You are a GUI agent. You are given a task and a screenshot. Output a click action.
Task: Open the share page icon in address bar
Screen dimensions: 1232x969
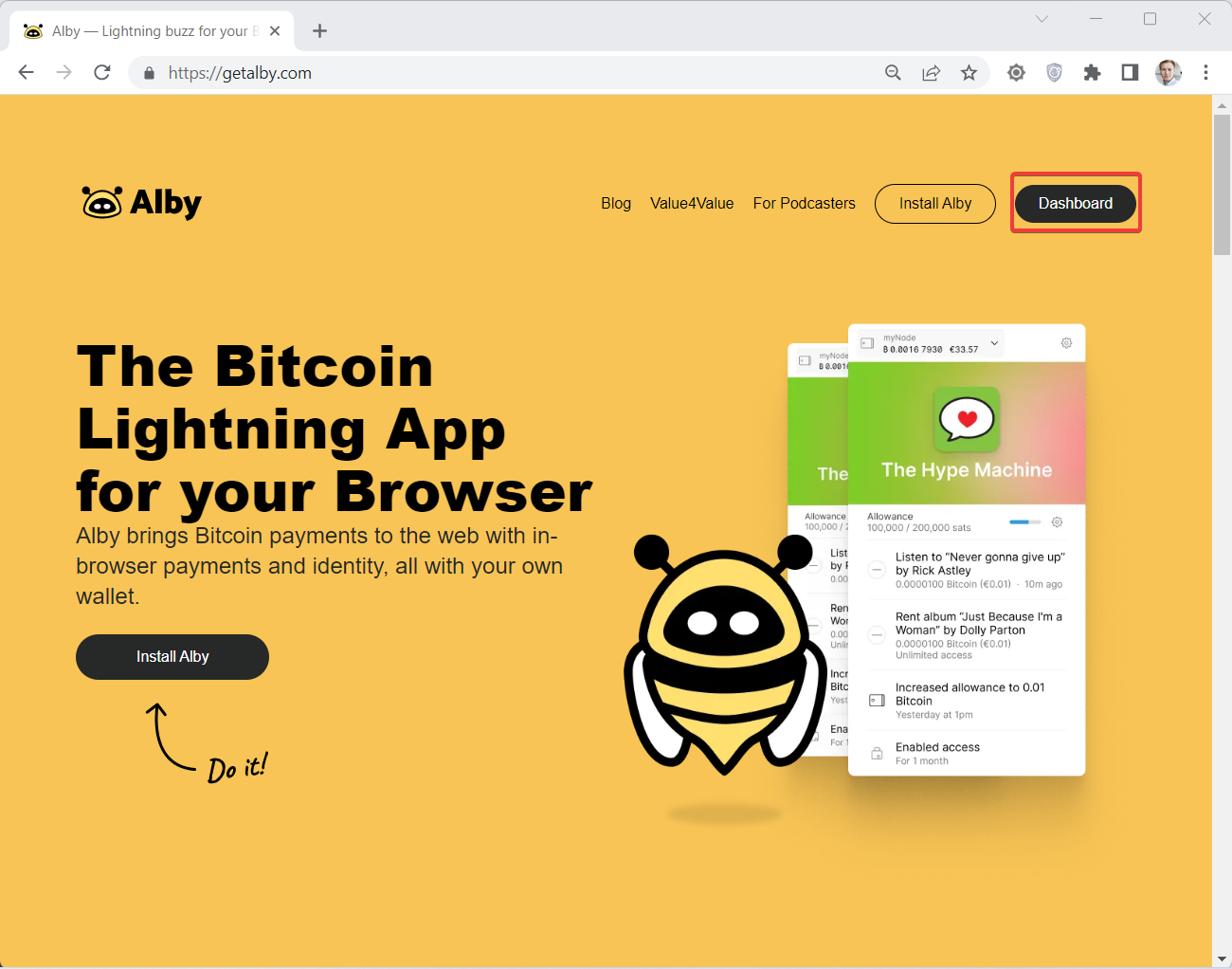click(x=931, y=73)
